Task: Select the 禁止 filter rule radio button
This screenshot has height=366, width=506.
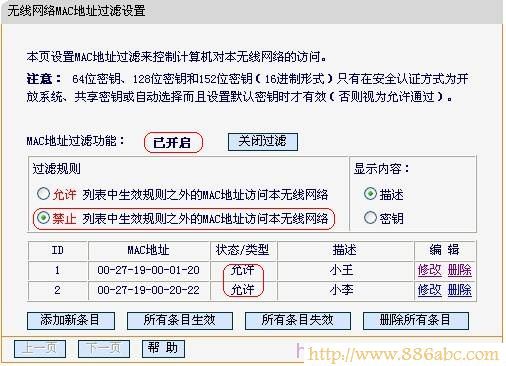Action: point(43,218)
